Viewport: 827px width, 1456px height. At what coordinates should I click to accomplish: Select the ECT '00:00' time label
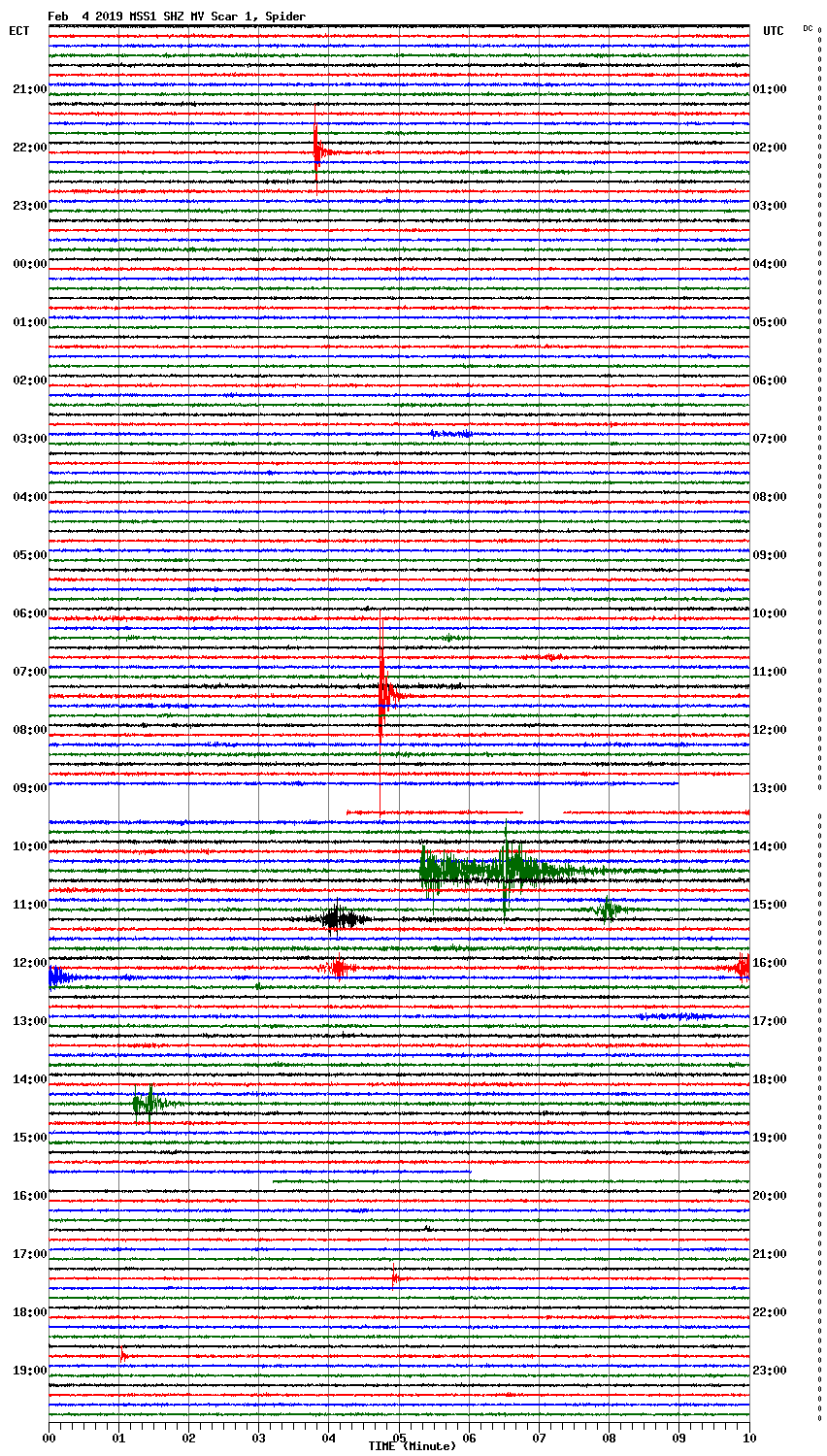coord(29,264)
